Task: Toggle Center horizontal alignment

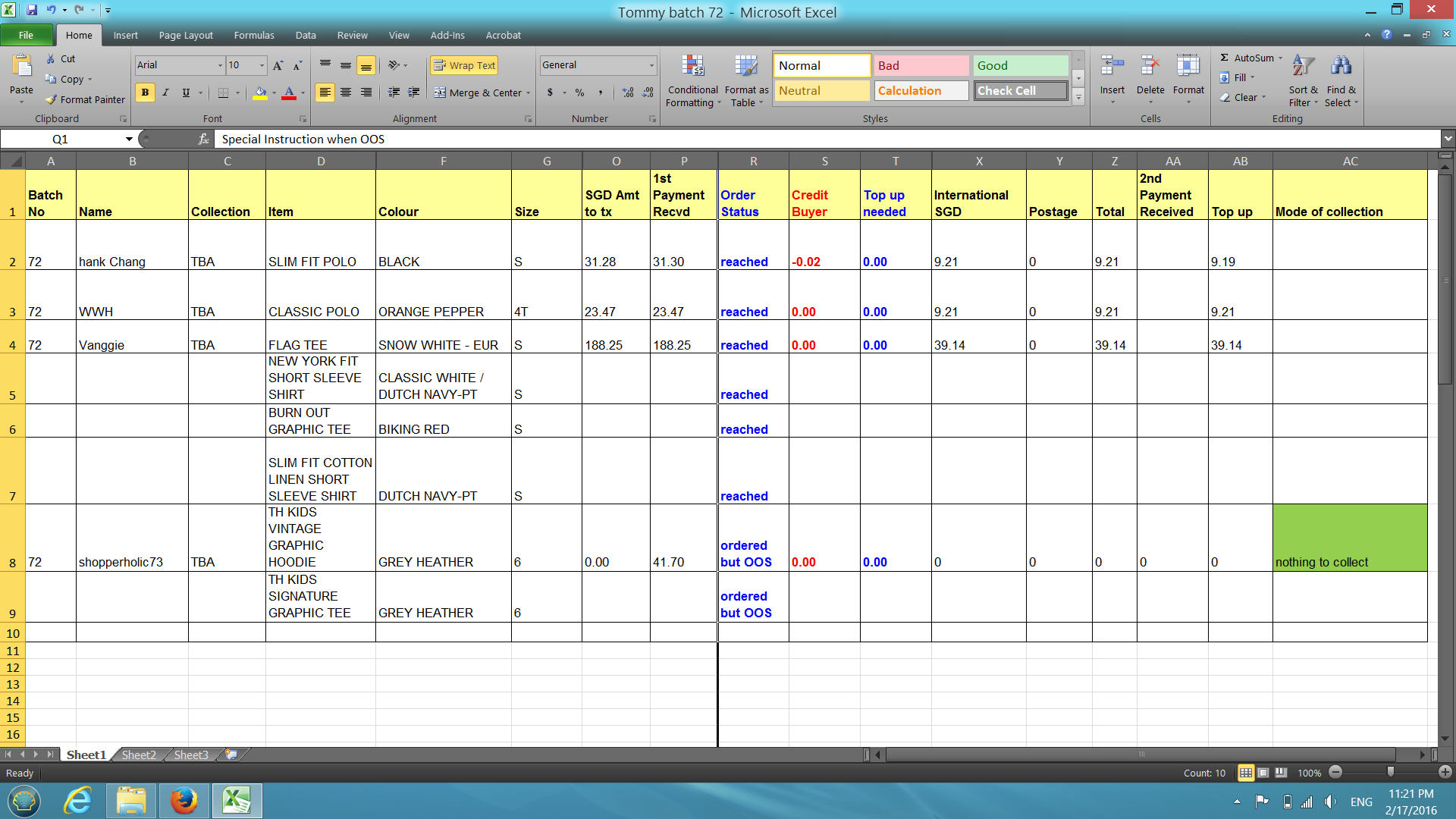Action: pos(346,93)
